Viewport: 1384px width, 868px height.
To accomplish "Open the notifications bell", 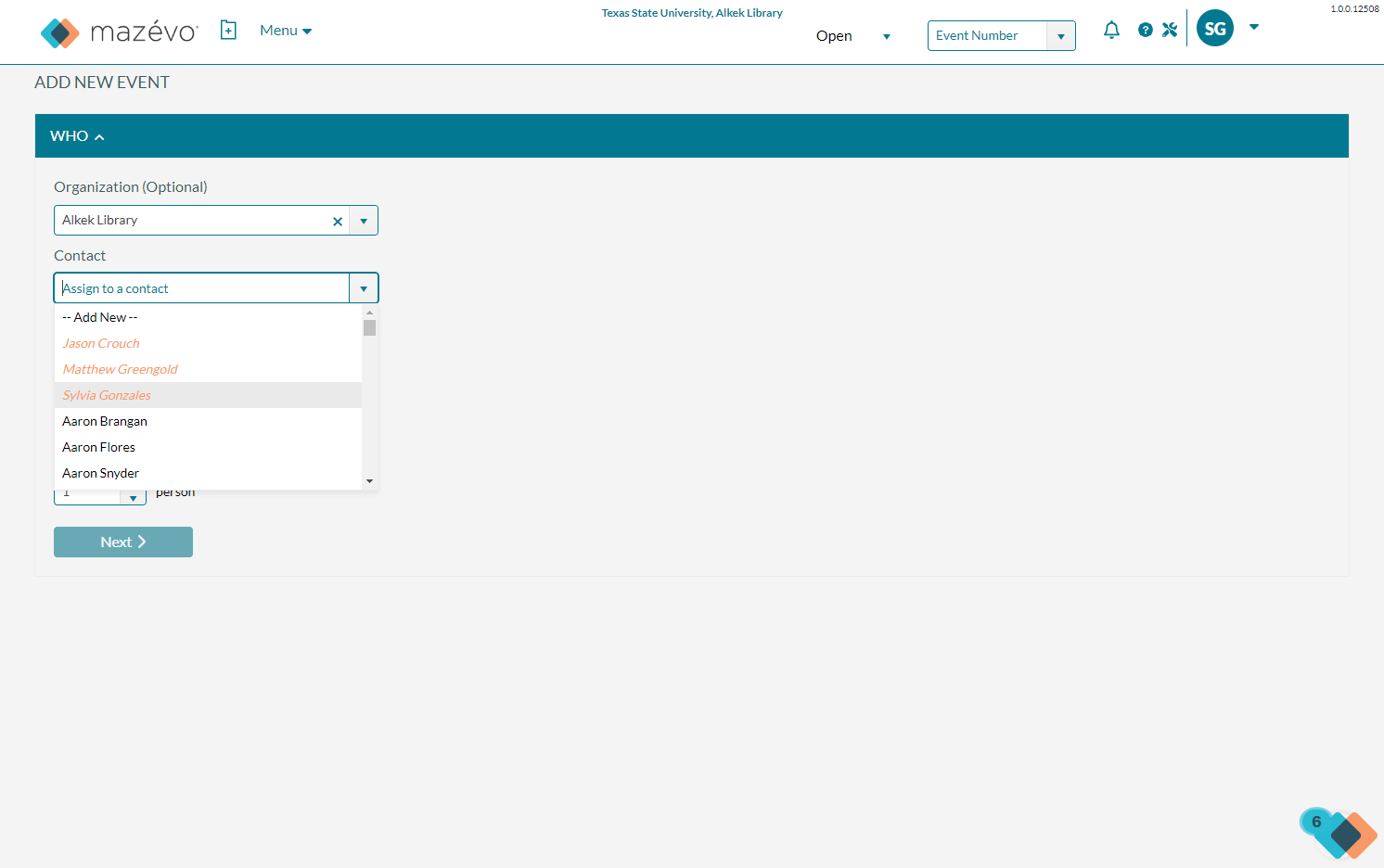I will [1111, 30].
